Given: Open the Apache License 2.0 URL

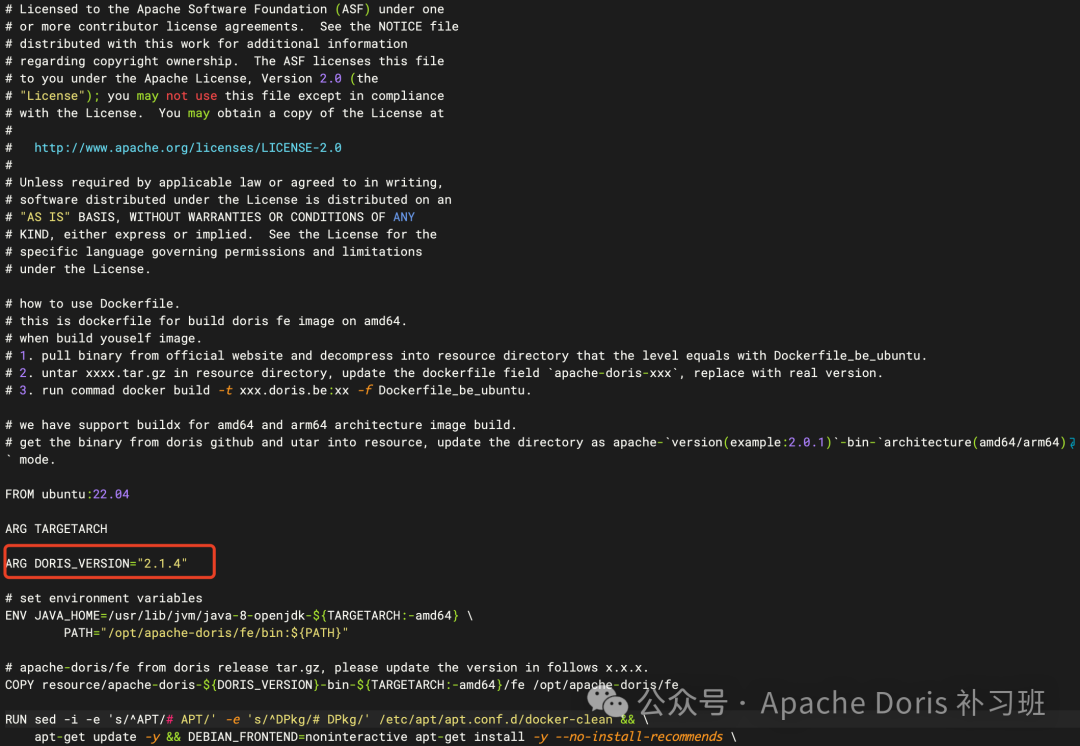Looking at the screenshot, I should [187, 147].
